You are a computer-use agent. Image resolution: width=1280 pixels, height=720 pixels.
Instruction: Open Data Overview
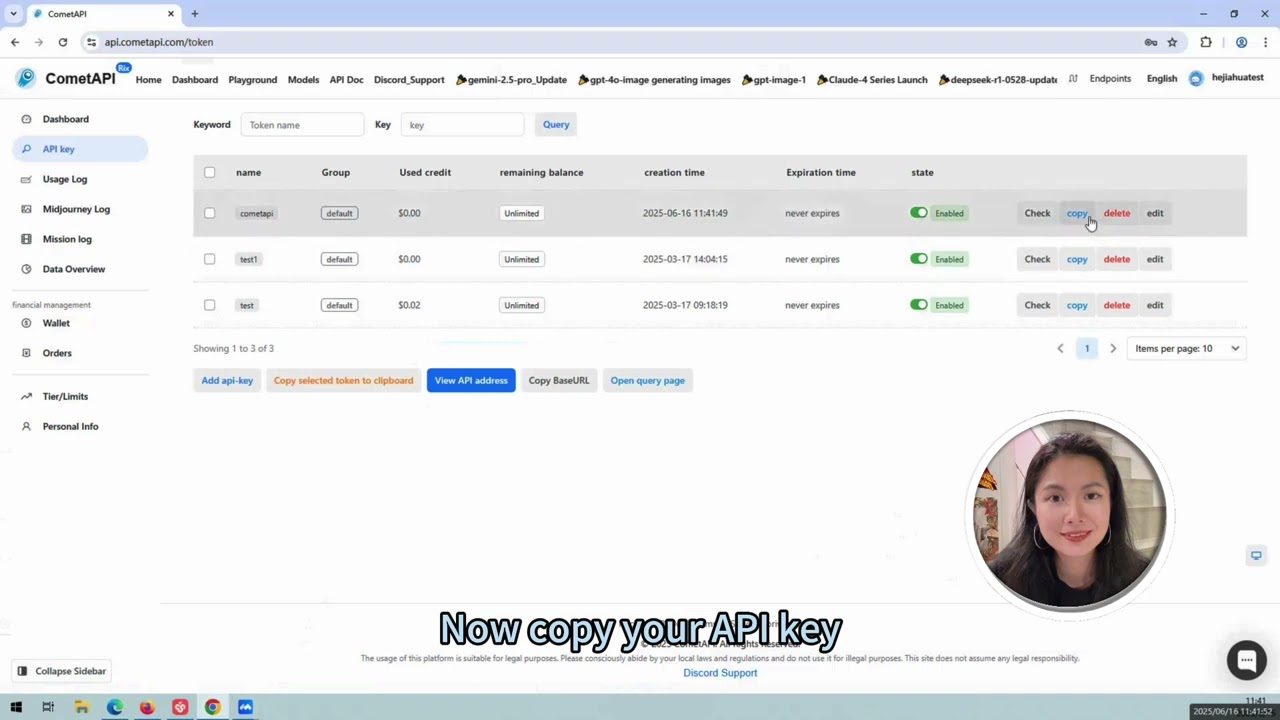pos(73,269)
